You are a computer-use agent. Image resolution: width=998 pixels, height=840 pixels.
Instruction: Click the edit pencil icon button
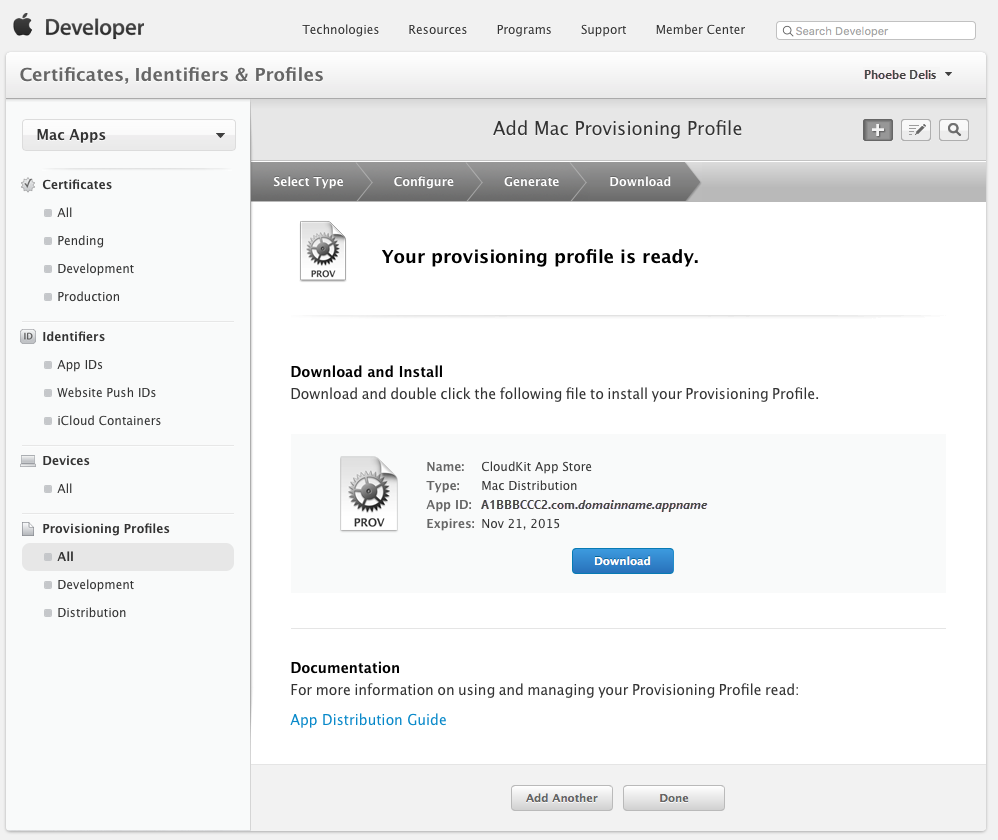pos(916,130)
